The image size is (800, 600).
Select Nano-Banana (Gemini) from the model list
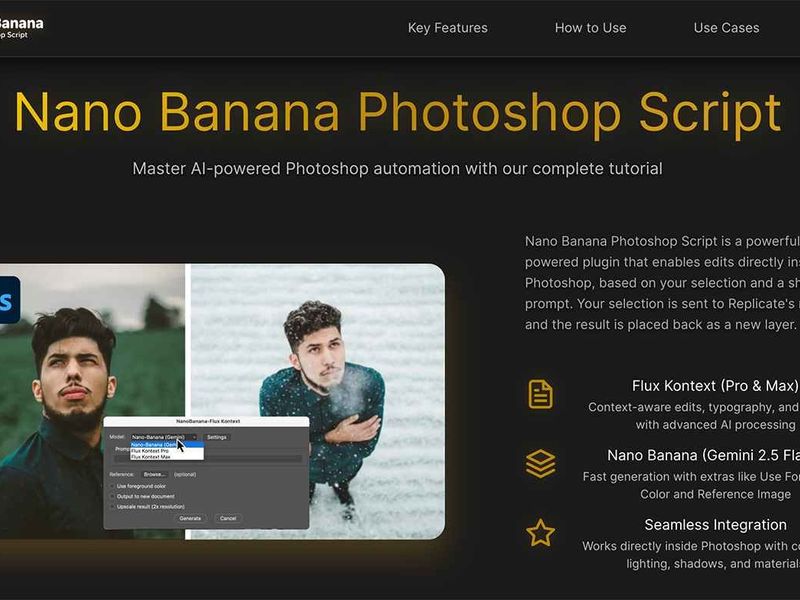click(167, 444)
